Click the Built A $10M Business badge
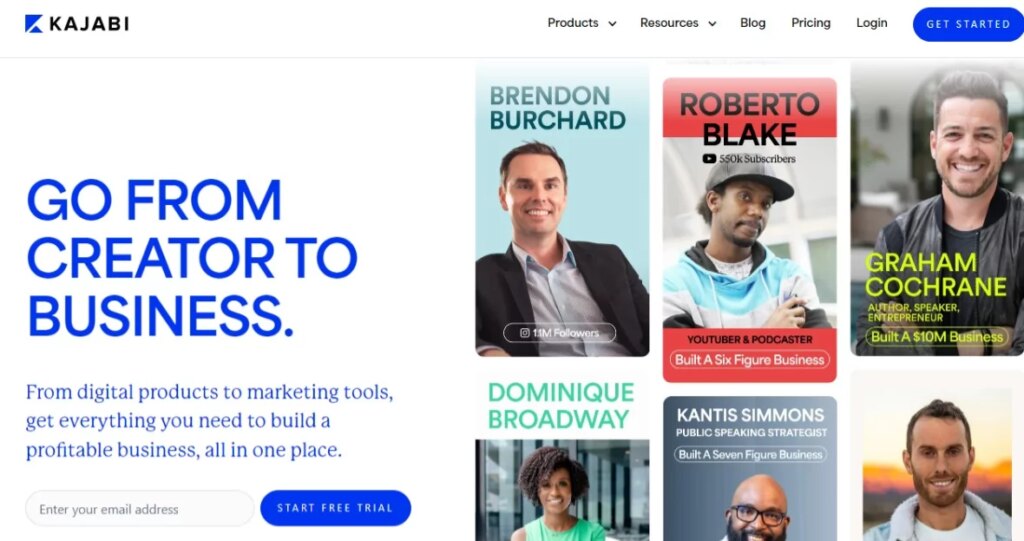This screenshot has height=541, width=1024. [x=936, y=336]
